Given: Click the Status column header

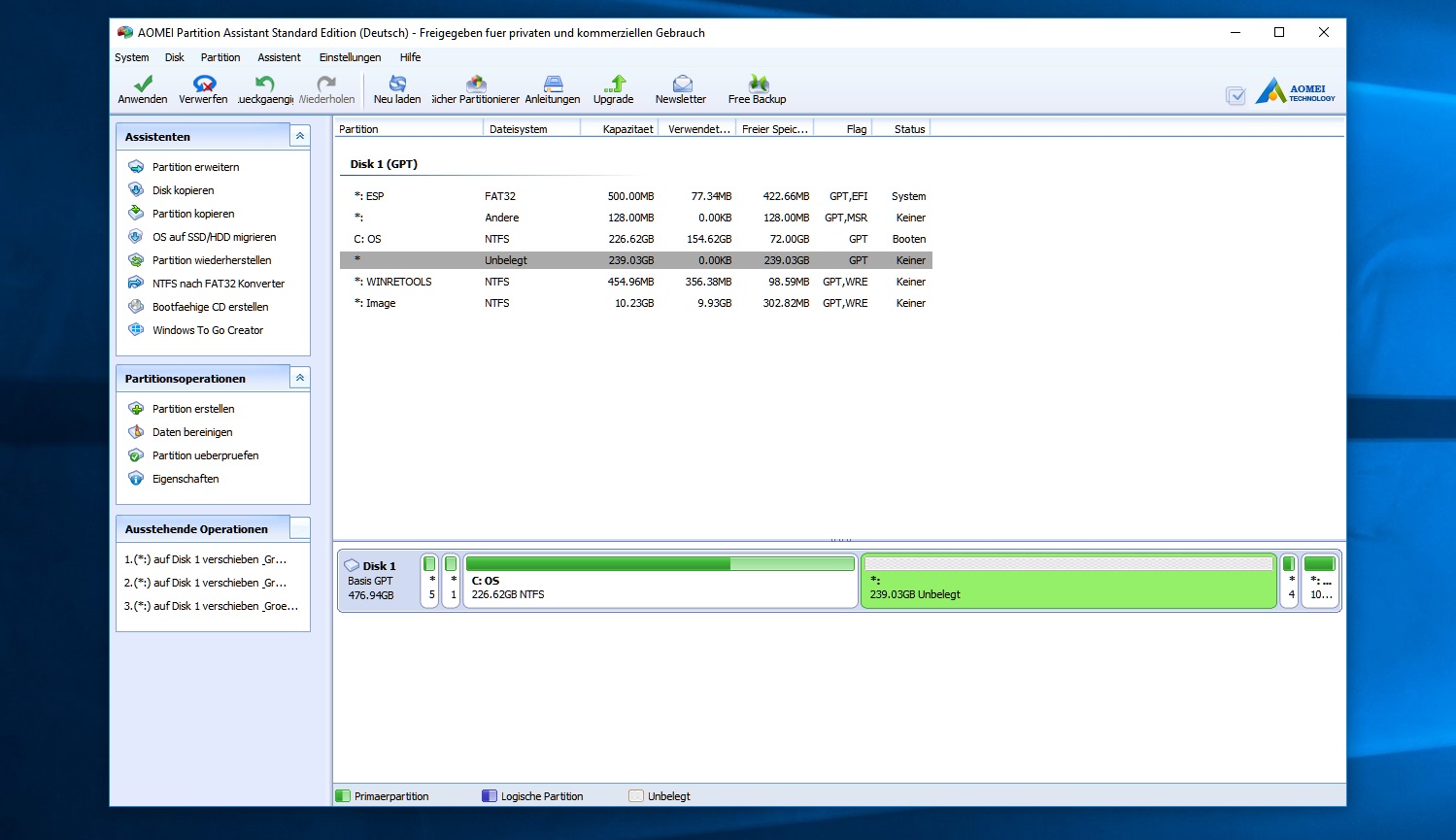Looking at the screenshot, I should tap(900, 128).
